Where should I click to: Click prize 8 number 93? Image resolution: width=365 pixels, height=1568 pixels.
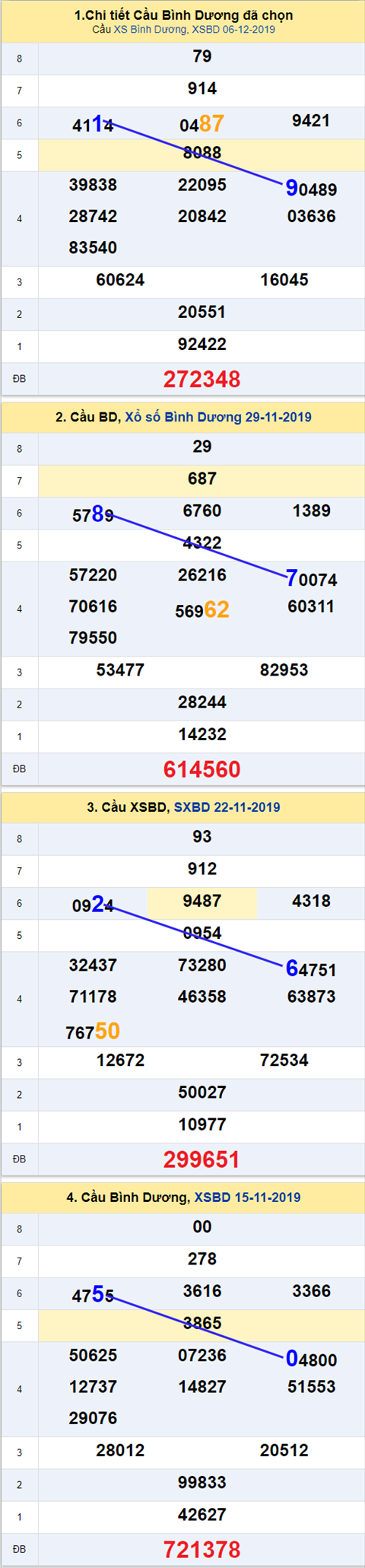click(202, 837)
